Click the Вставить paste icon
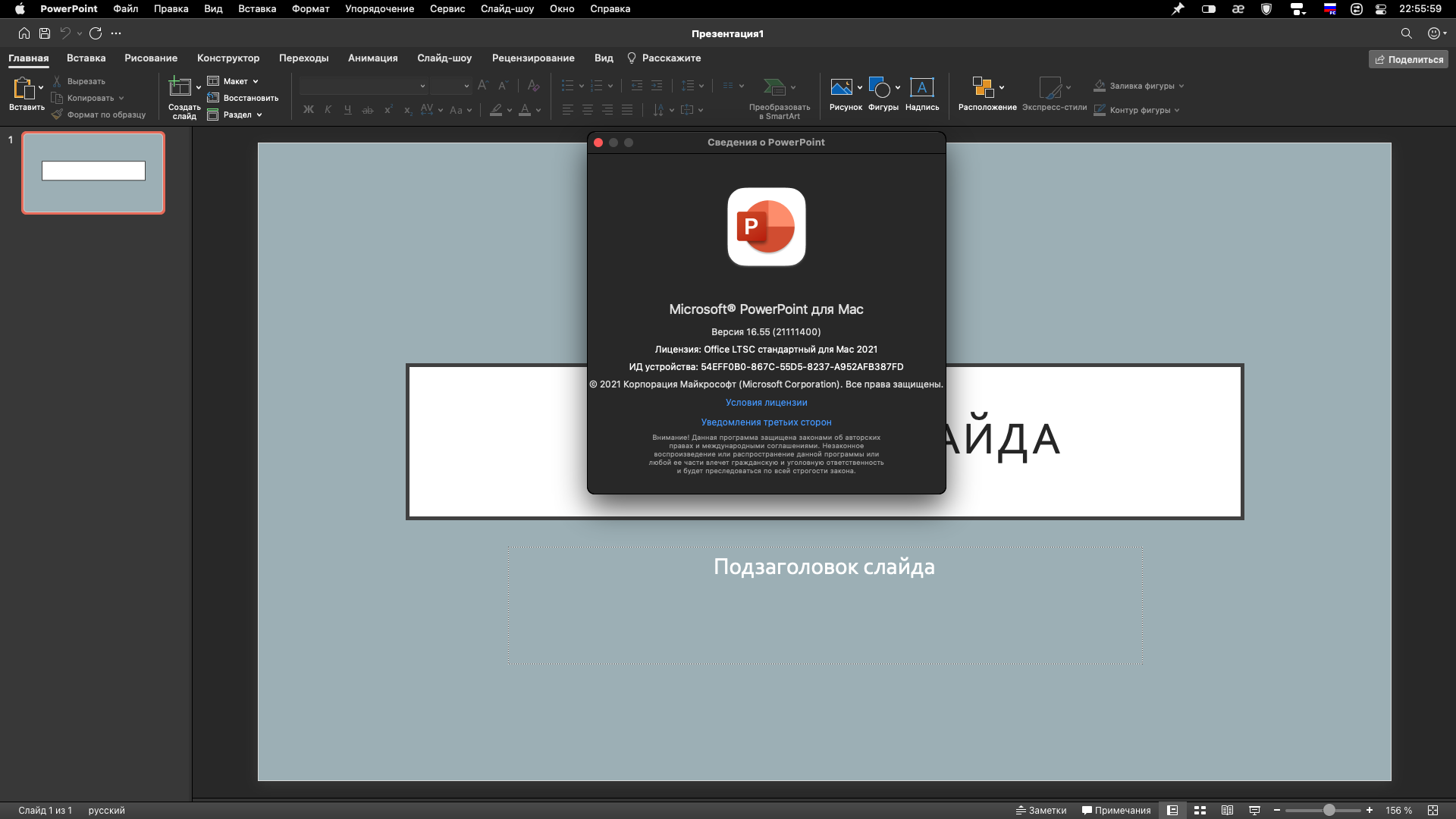Image resolution: width=1456 pixels, height=819 pixels. (24, 88)
